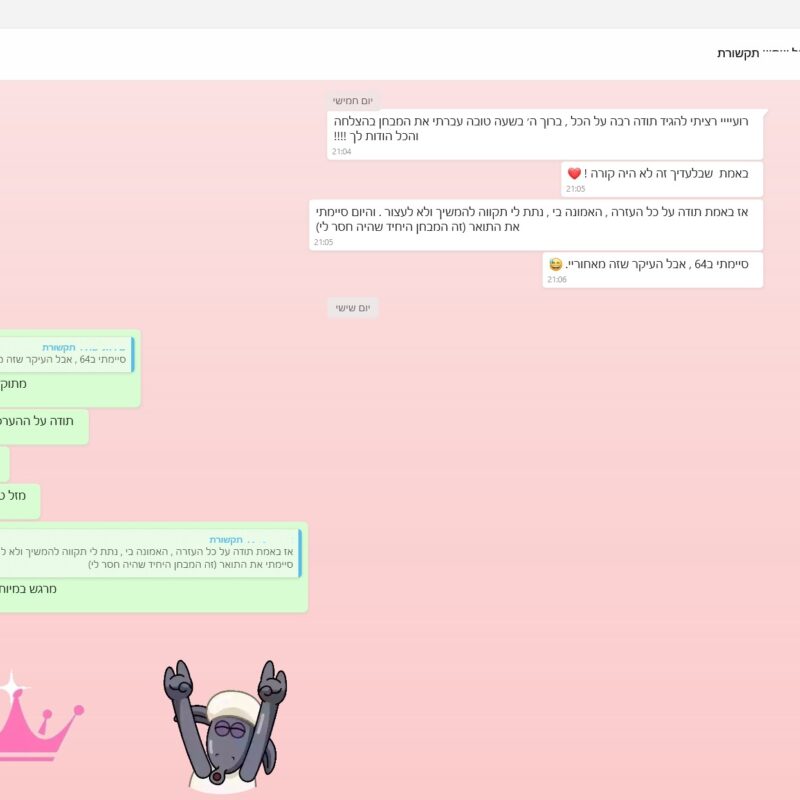Click the 21:06 timestamp
800x800 pixels.
coord(556,280)
